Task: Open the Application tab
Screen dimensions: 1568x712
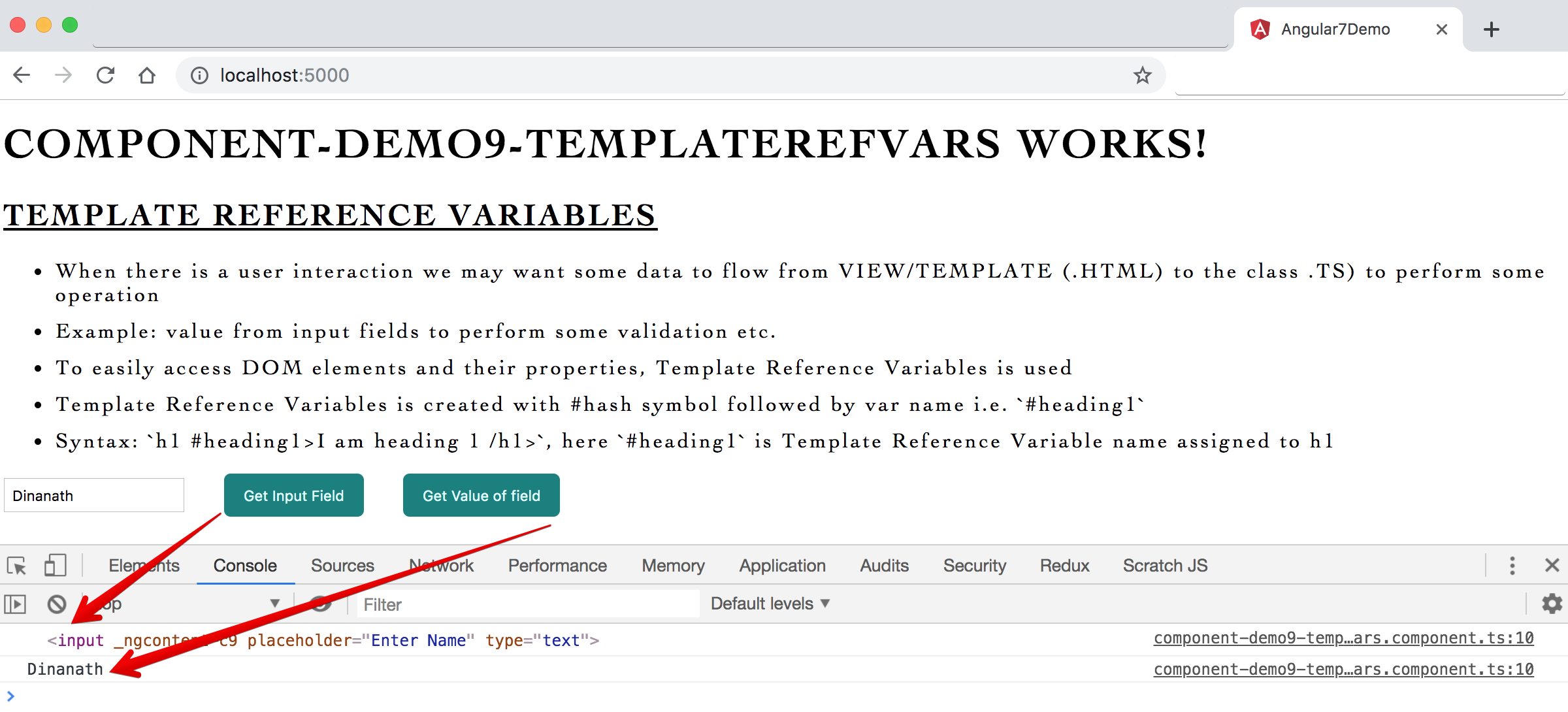Action: [x=782, y=566]
